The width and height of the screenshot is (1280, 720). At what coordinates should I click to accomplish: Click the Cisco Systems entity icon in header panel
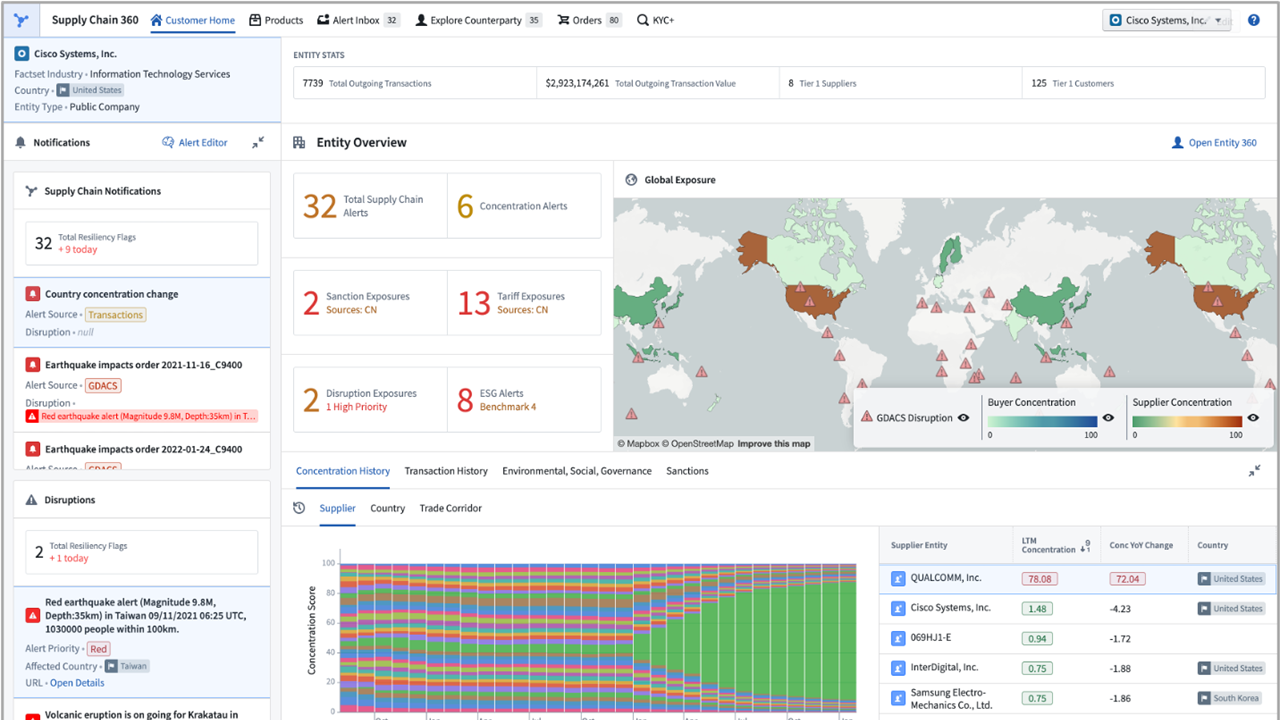[x=21, y=54]
